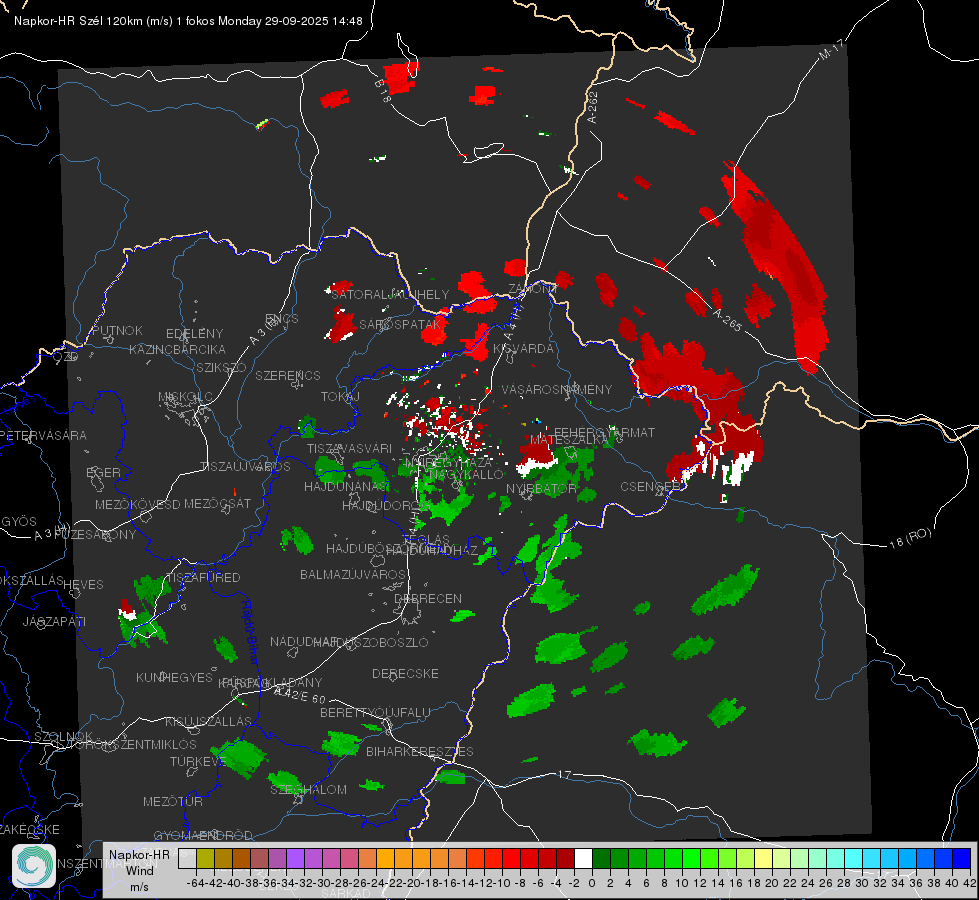Image resolution: width=979 pixels, height=900 pixels.
Task: Click the KISVÁRDA town label
Action: (x=523, y=349)
